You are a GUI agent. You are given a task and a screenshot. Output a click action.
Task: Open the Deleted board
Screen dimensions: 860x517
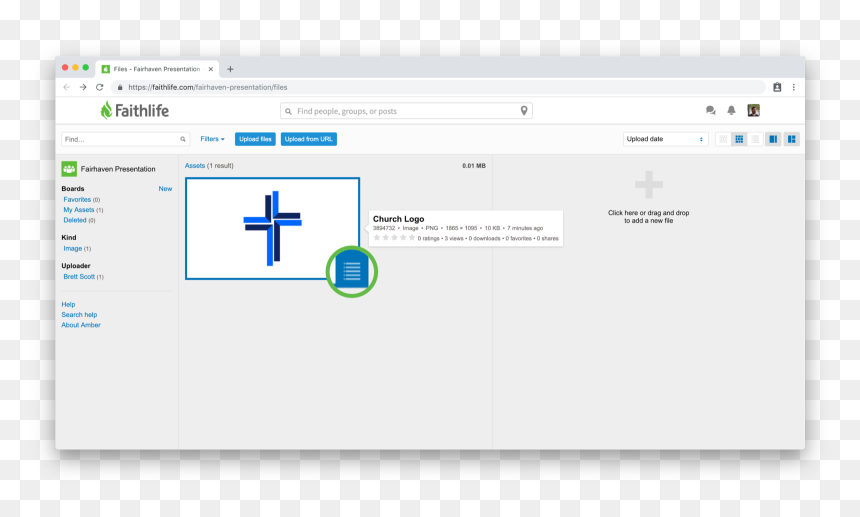click(x=75, y=220)
